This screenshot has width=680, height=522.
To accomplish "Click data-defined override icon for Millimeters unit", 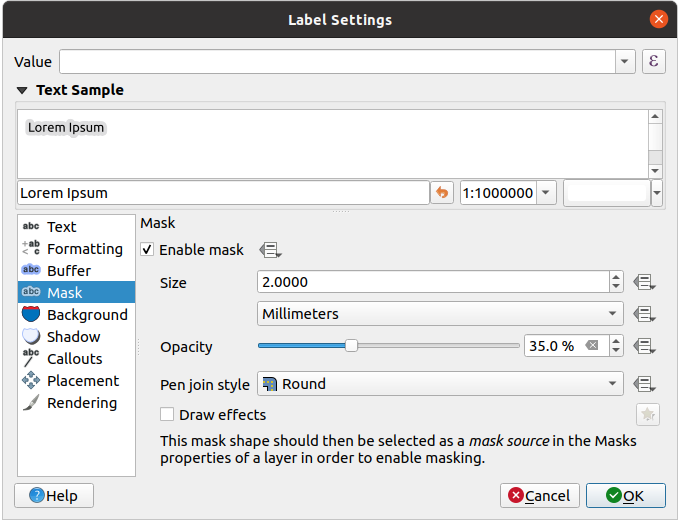I will tap(644, 314).
